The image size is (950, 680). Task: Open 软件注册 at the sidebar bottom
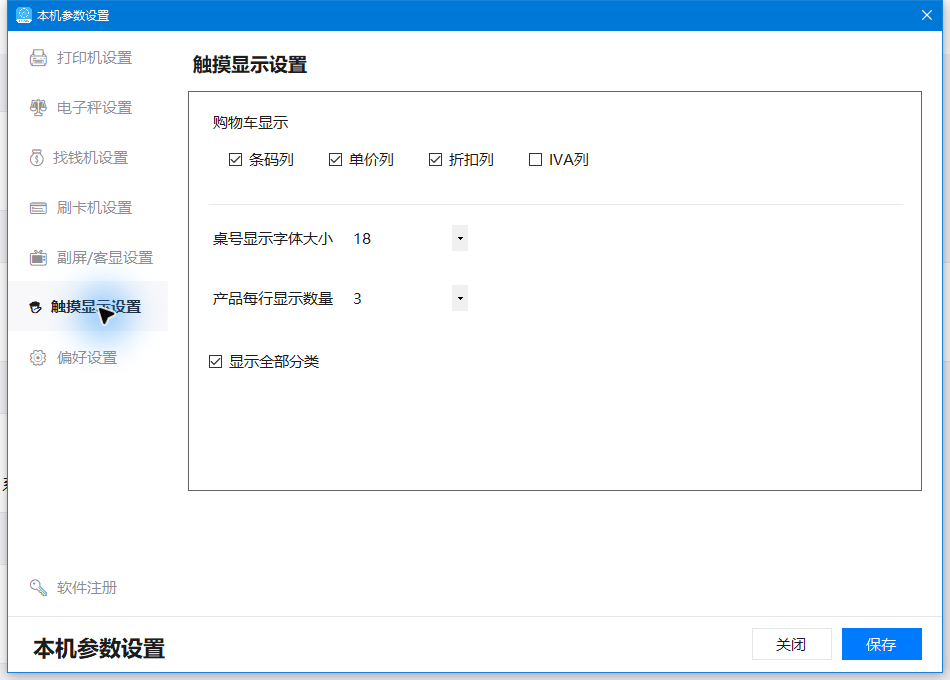[88, 587]
